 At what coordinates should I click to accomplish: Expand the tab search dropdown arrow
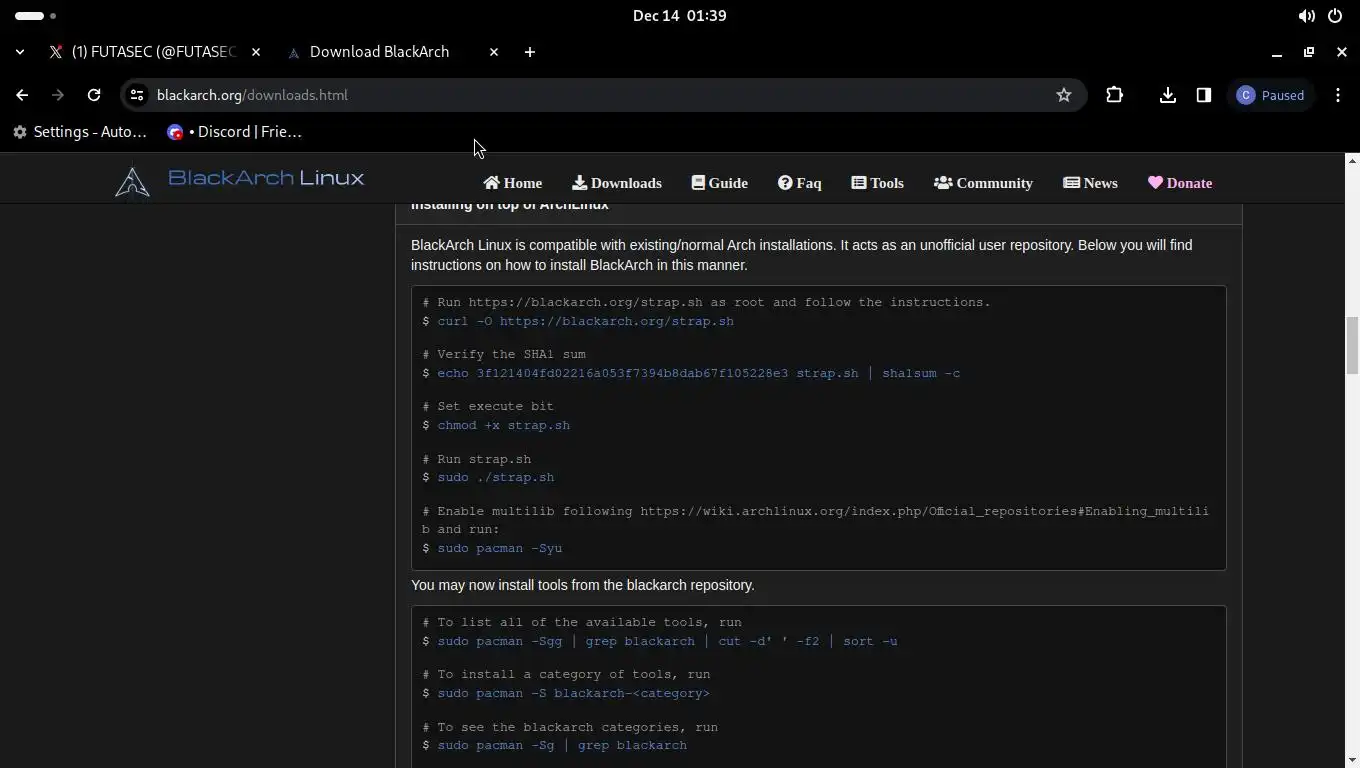[20, 52]
